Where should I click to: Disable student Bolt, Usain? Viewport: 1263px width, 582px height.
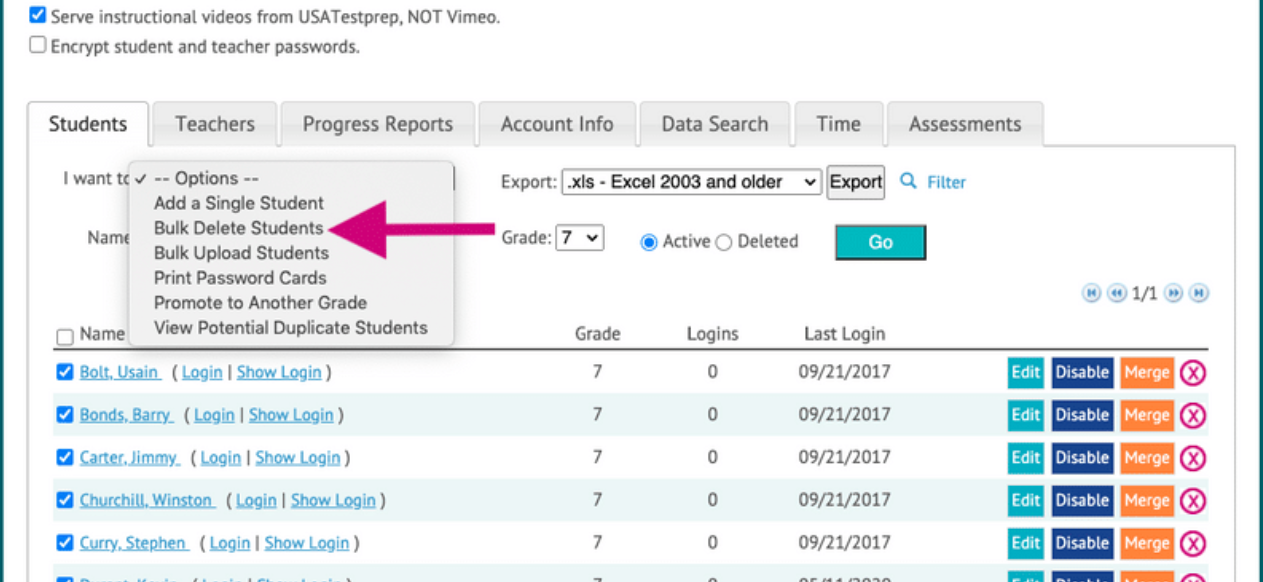point(1082,373)
